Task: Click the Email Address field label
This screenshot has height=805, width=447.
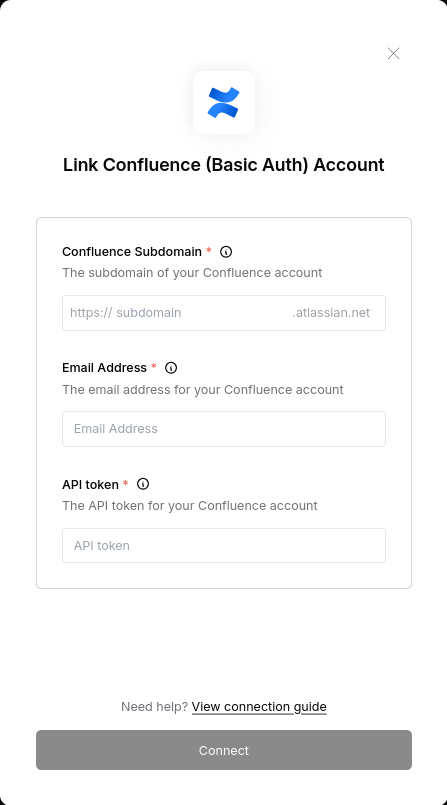Action: (104, 368)
